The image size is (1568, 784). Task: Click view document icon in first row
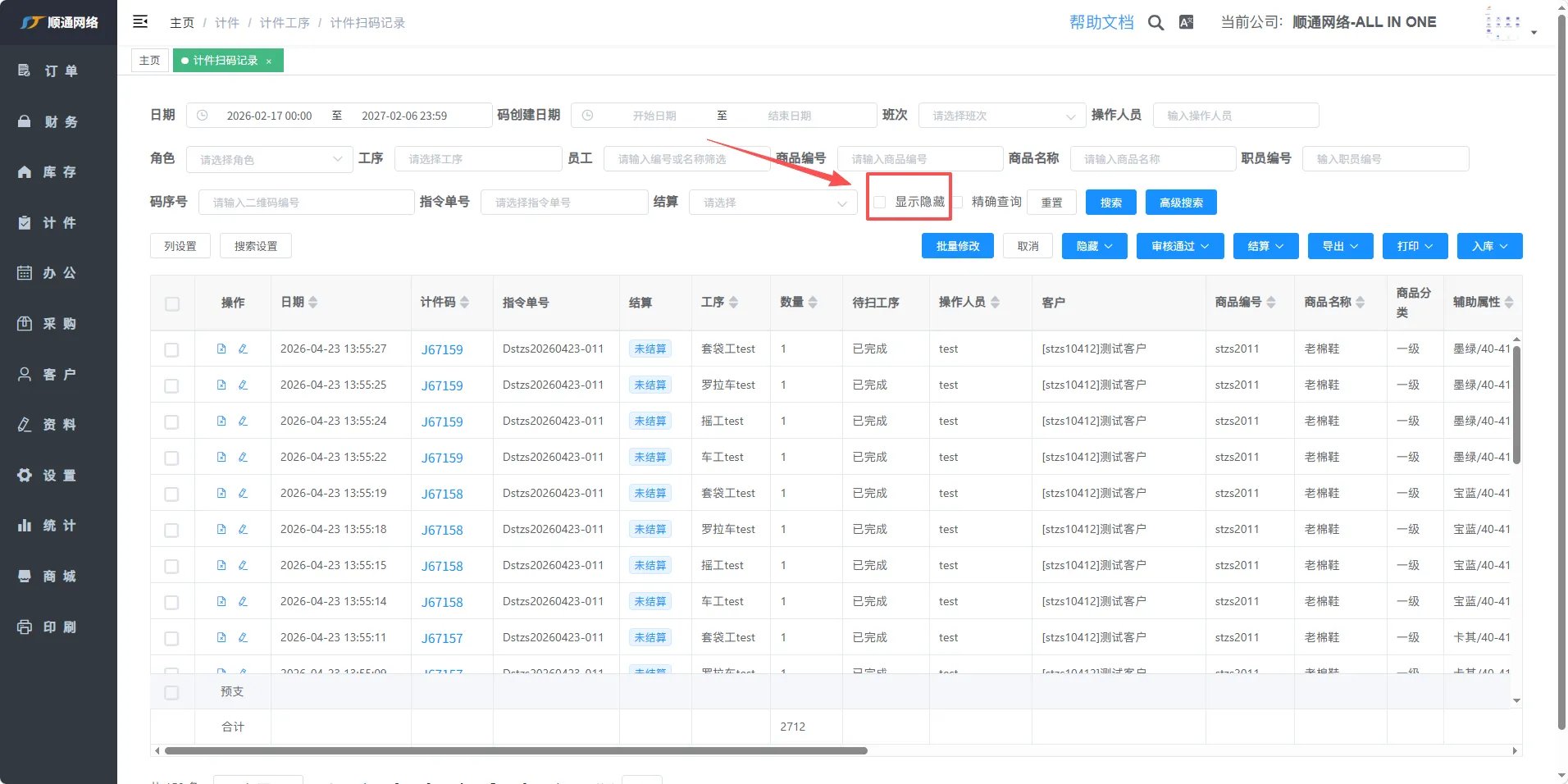[221, 349]
